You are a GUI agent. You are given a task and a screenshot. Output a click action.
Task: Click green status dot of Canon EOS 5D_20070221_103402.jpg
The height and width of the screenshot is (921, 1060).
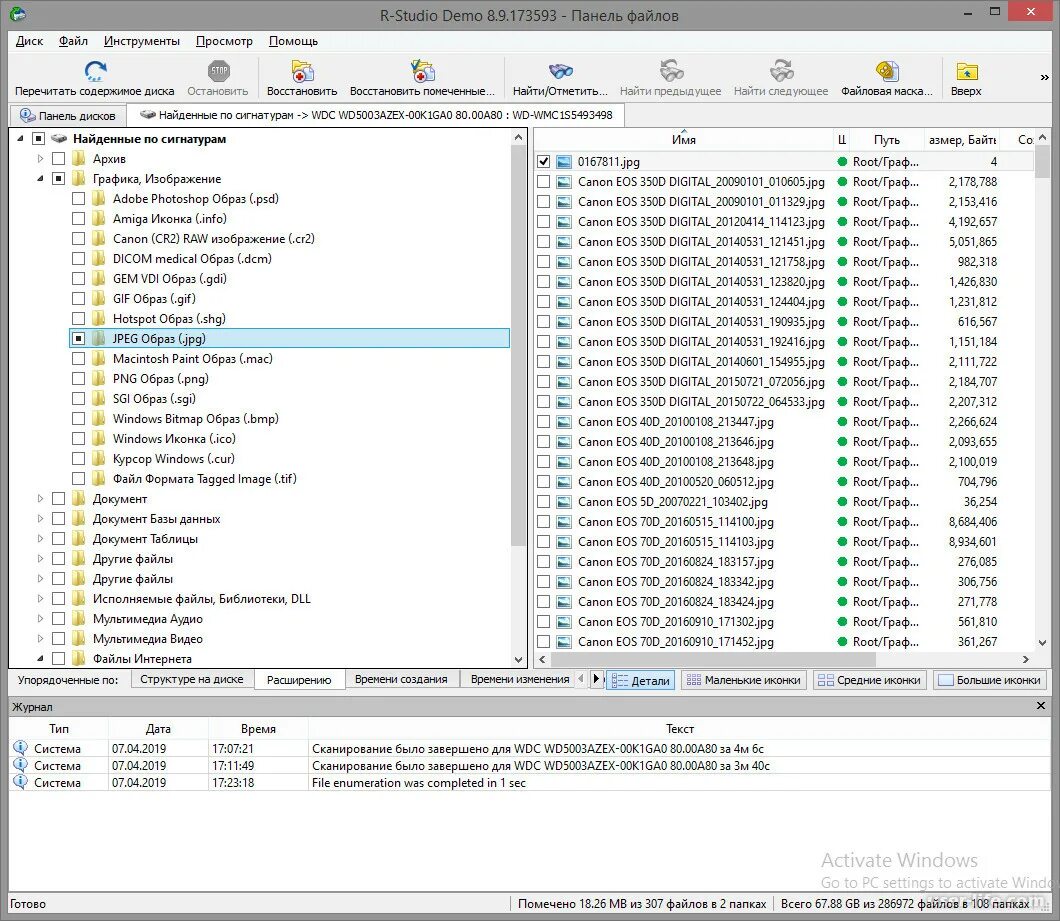pos(842,502)
